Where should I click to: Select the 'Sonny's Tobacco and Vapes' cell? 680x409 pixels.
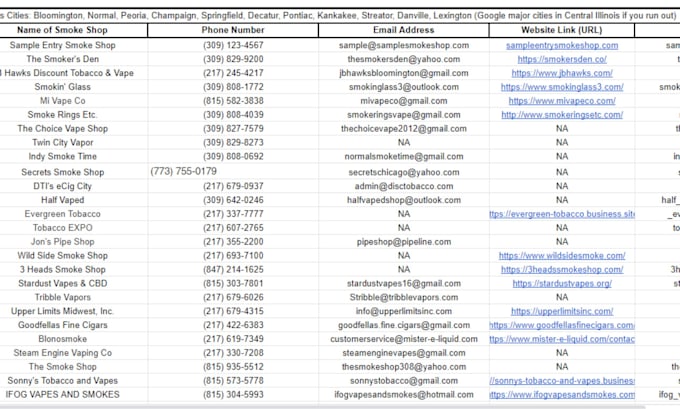pos(73,380)
